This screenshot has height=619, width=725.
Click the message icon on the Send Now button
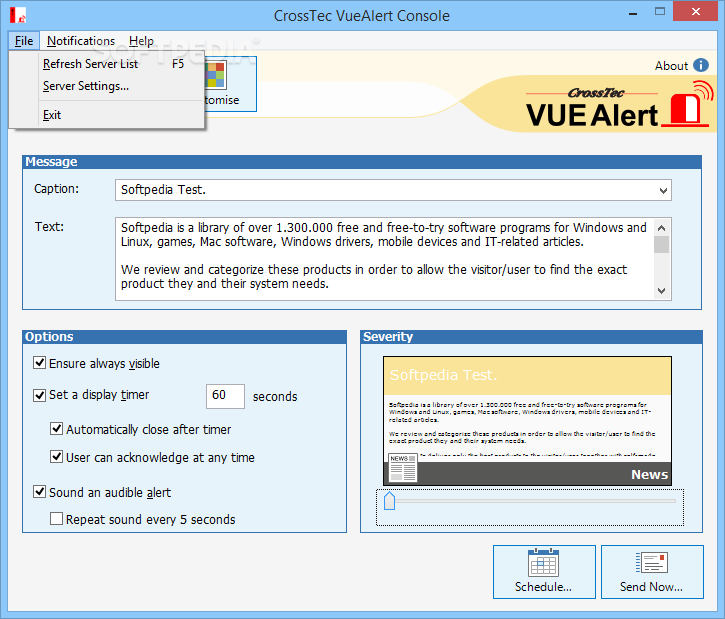point(651,563)
